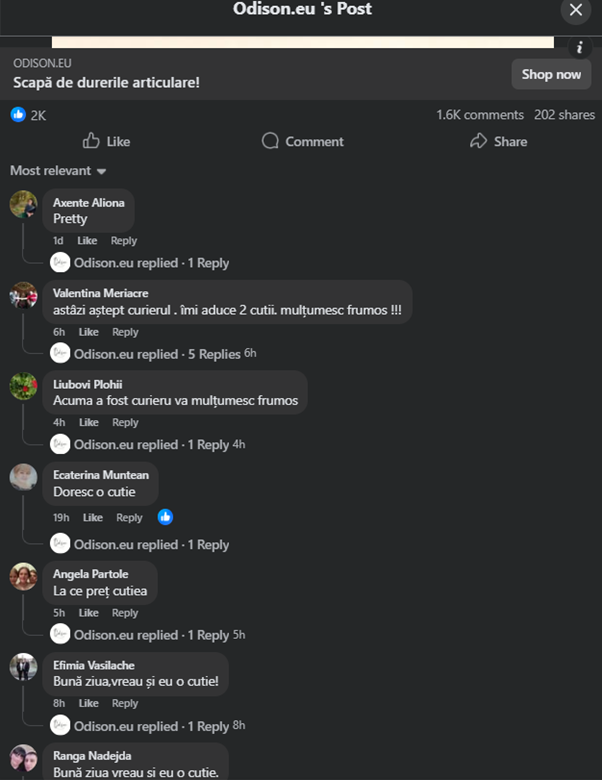Expand Odison.eu's reply to Liubovi Plohii
Image resolution: width=602 pixels, height=780 pixels.
[150, 445]
